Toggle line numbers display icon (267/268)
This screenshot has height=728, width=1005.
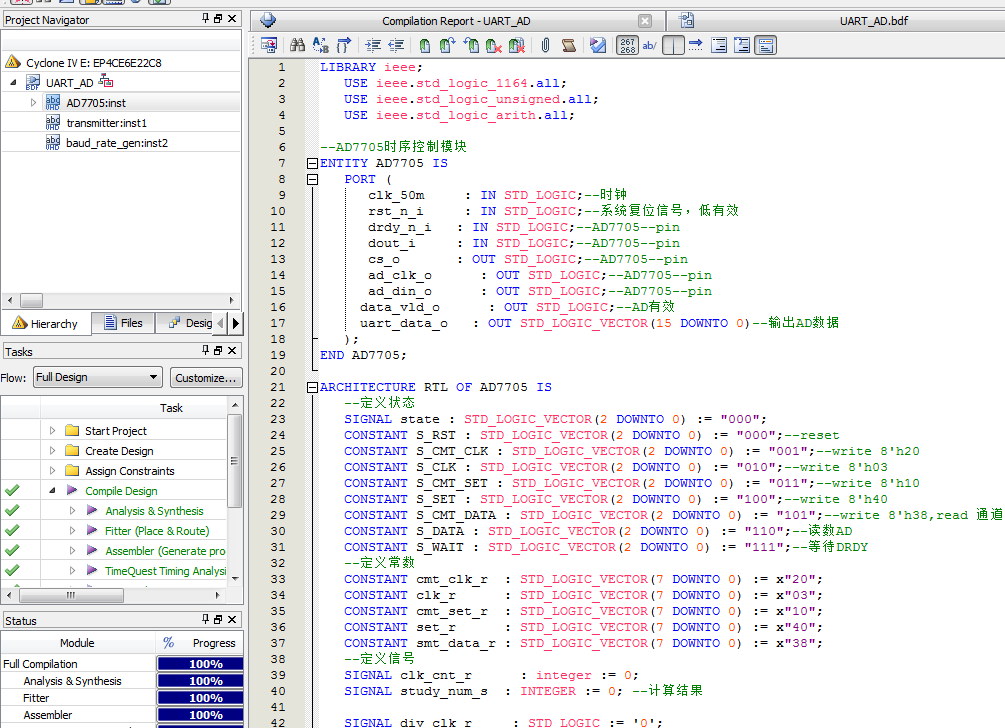point(627,45)
